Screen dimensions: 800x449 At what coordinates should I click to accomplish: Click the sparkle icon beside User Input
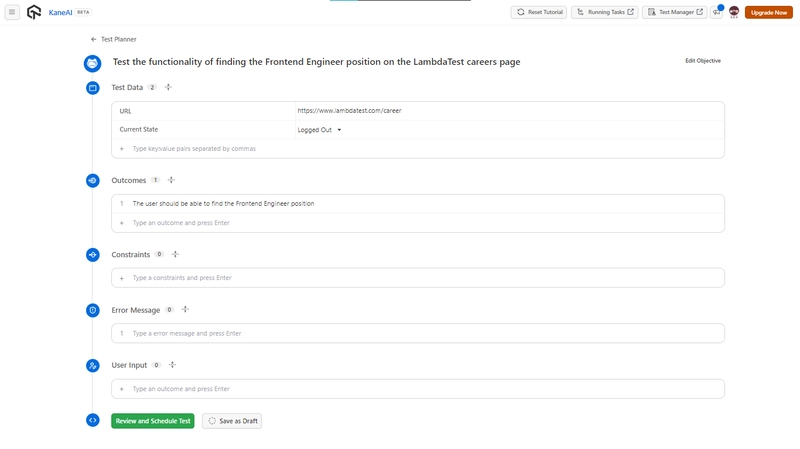click(x=172, y=365)
